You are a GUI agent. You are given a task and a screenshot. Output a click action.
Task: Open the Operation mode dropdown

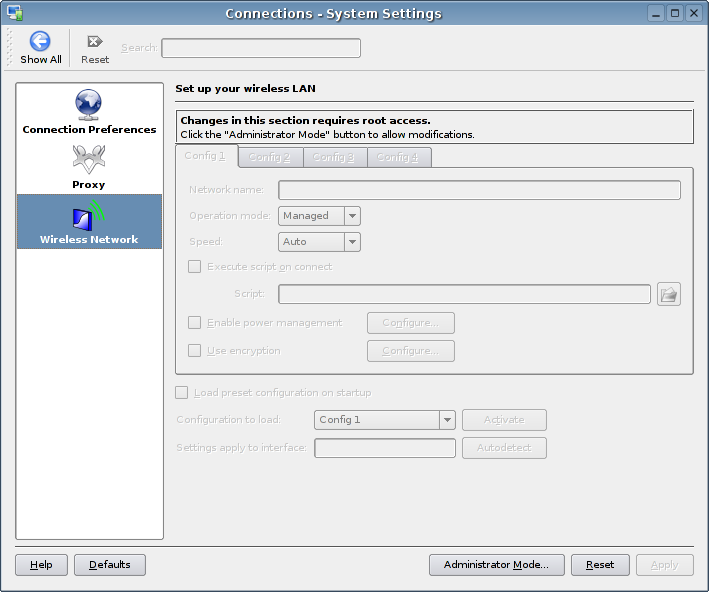351,216
